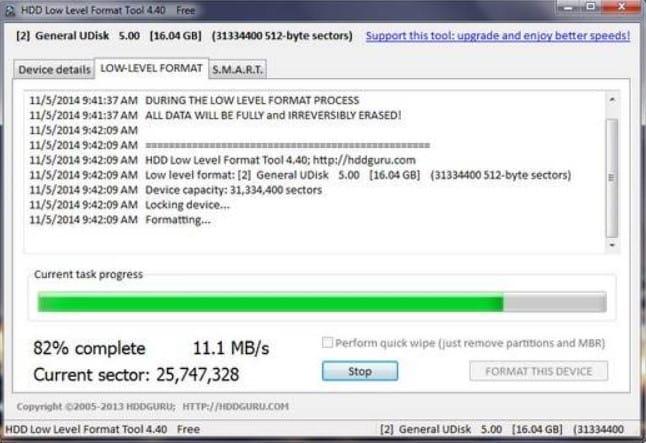Click the 'Current sector' readout

[136, 375]
